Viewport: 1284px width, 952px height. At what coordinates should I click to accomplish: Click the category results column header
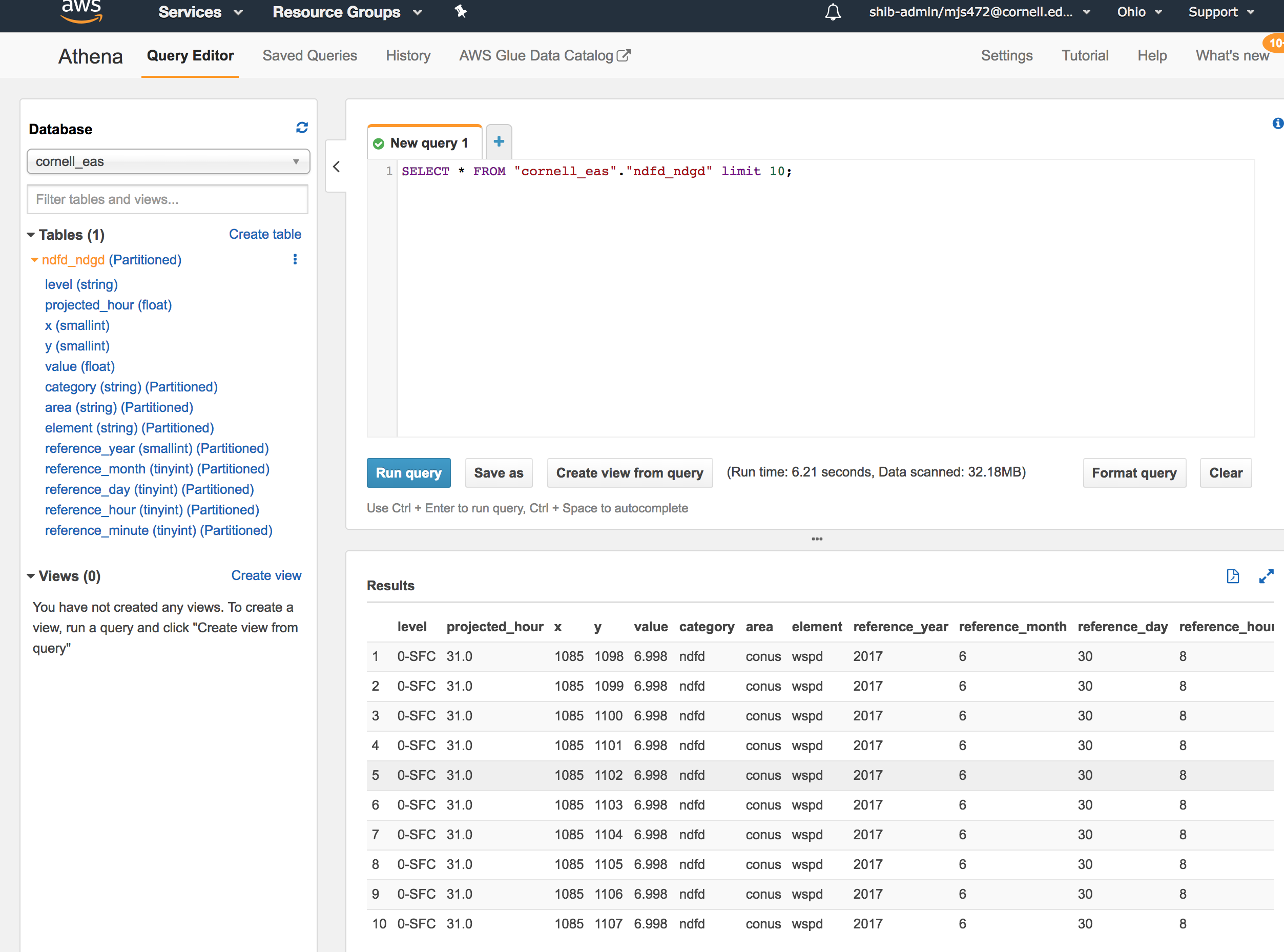[707, 627]
